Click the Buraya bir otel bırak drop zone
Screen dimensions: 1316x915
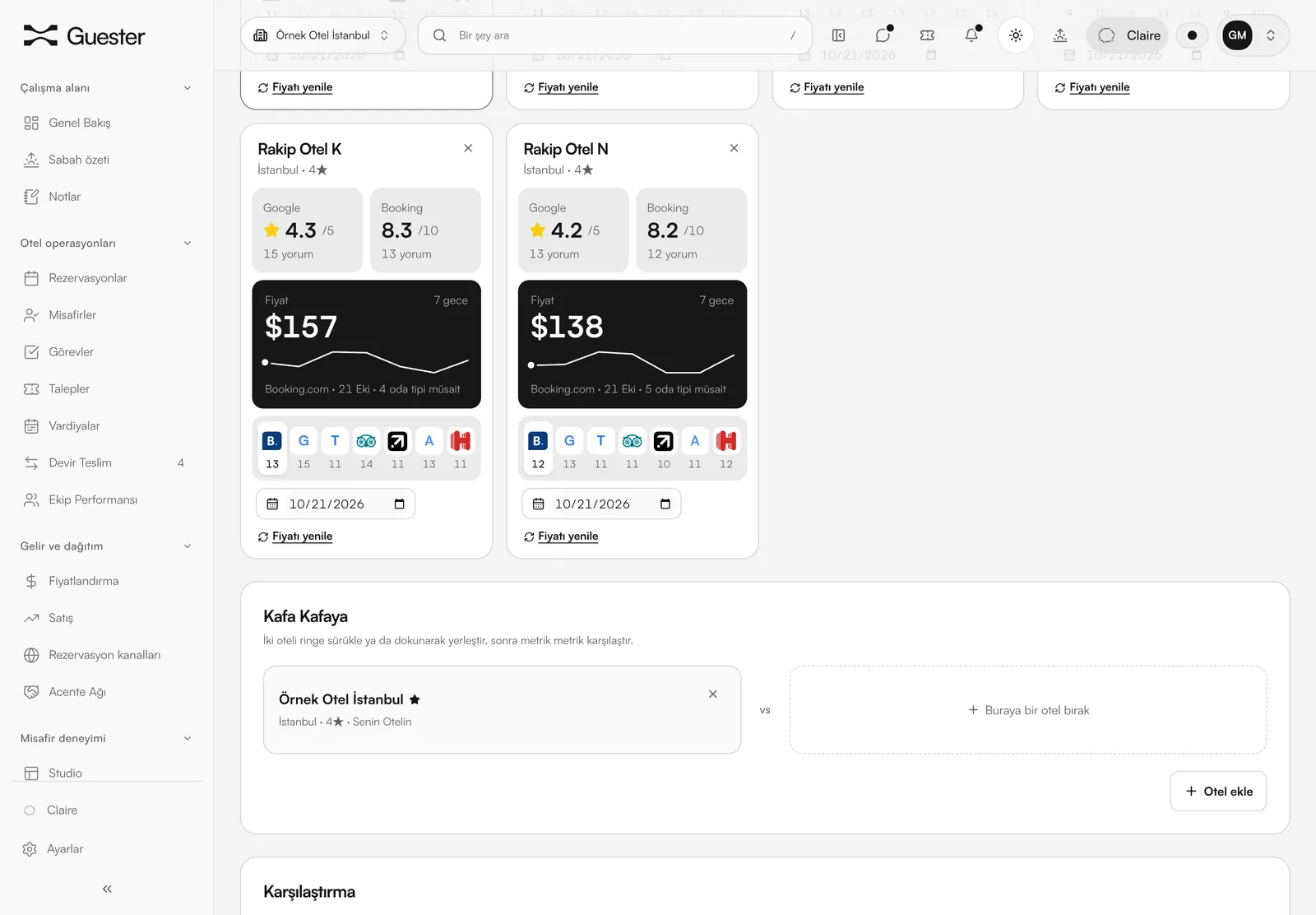point(1028,710)
